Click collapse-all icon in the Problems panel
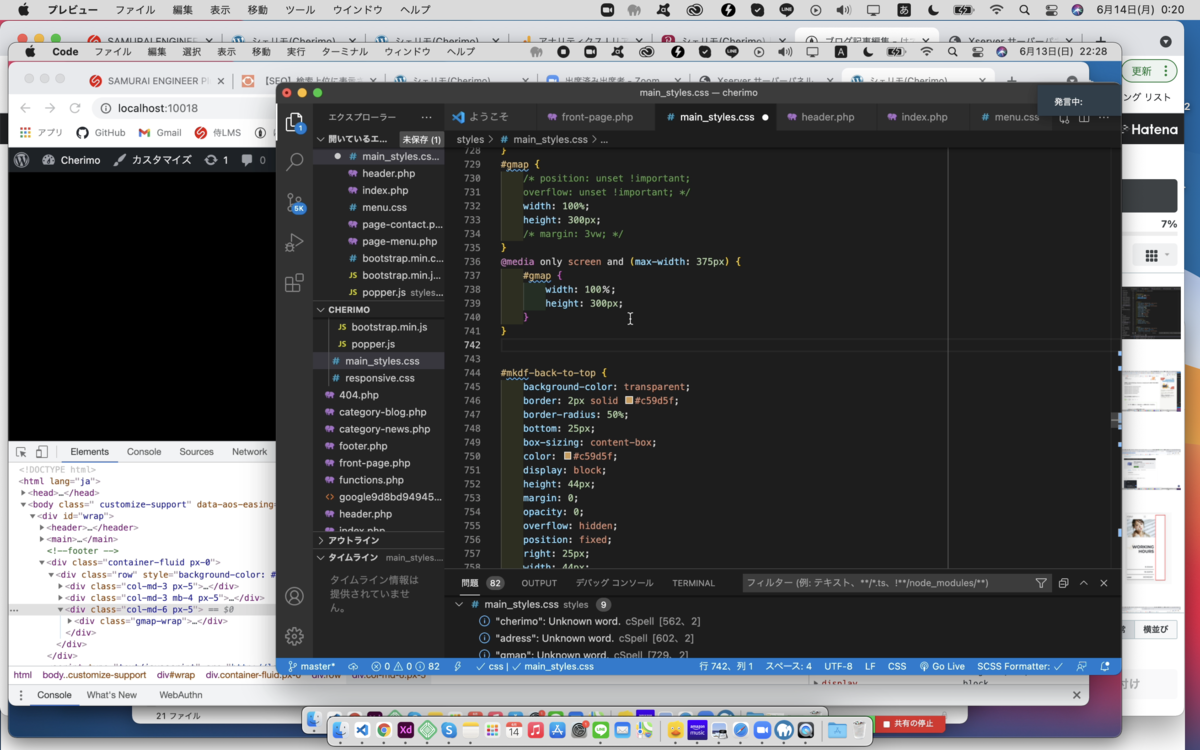The width and height of the screenshot is (1200, 750). tap(1063, 583)
